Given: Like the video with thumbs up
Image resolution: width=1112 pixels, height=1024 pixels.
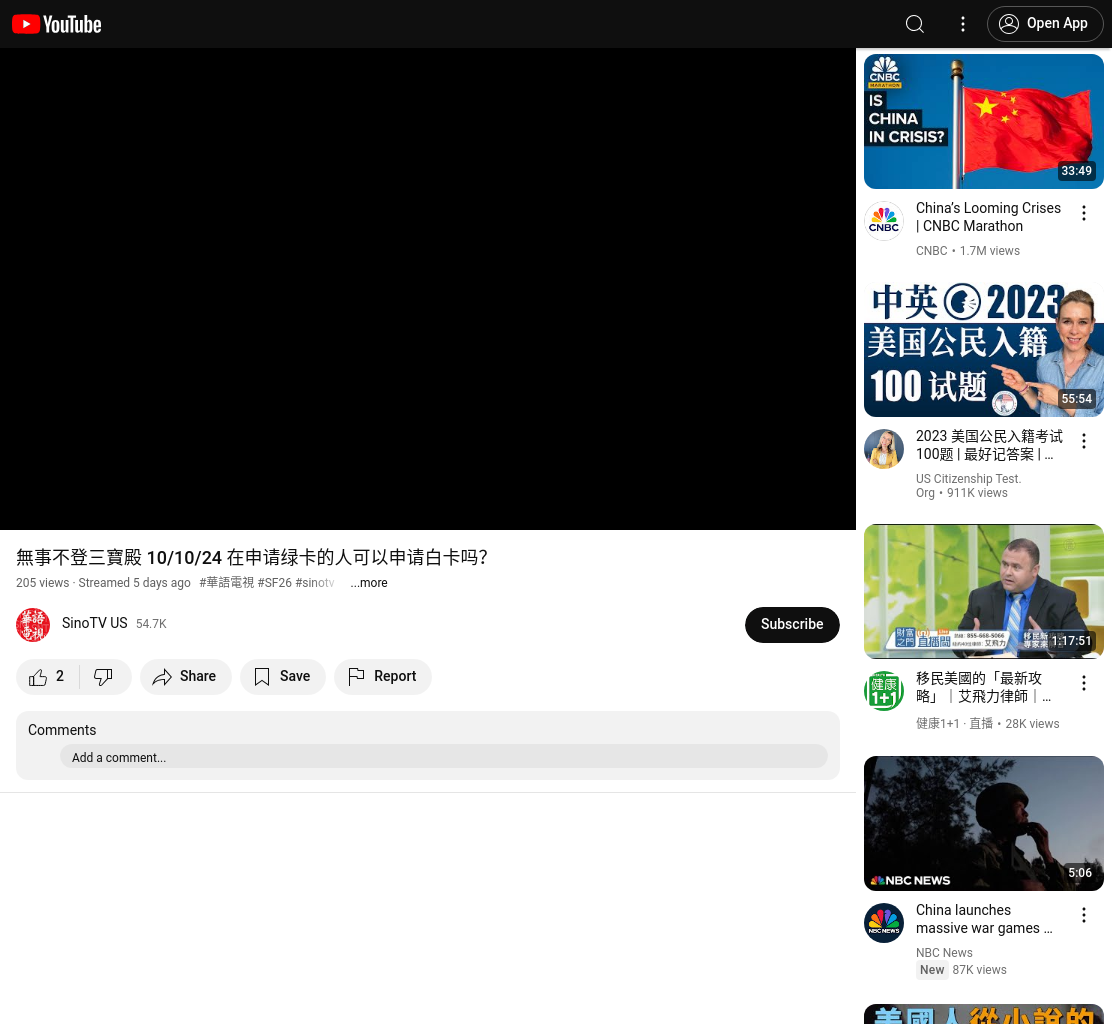Looking at the screenshot, I should tap(48, 677).
